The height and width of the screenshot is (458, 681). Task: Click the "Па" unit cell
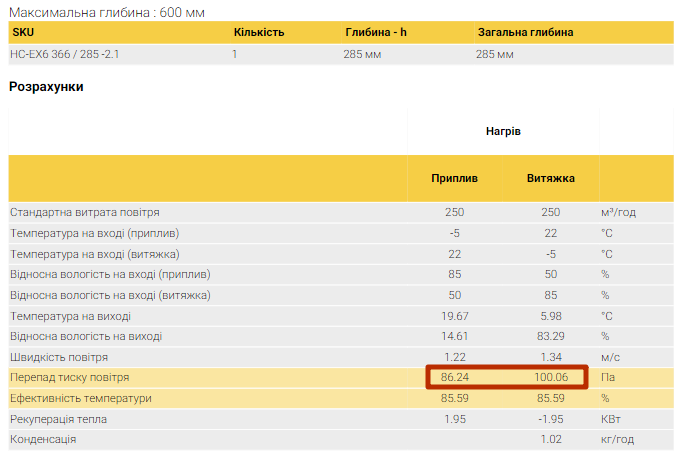[x=608, y=378]
